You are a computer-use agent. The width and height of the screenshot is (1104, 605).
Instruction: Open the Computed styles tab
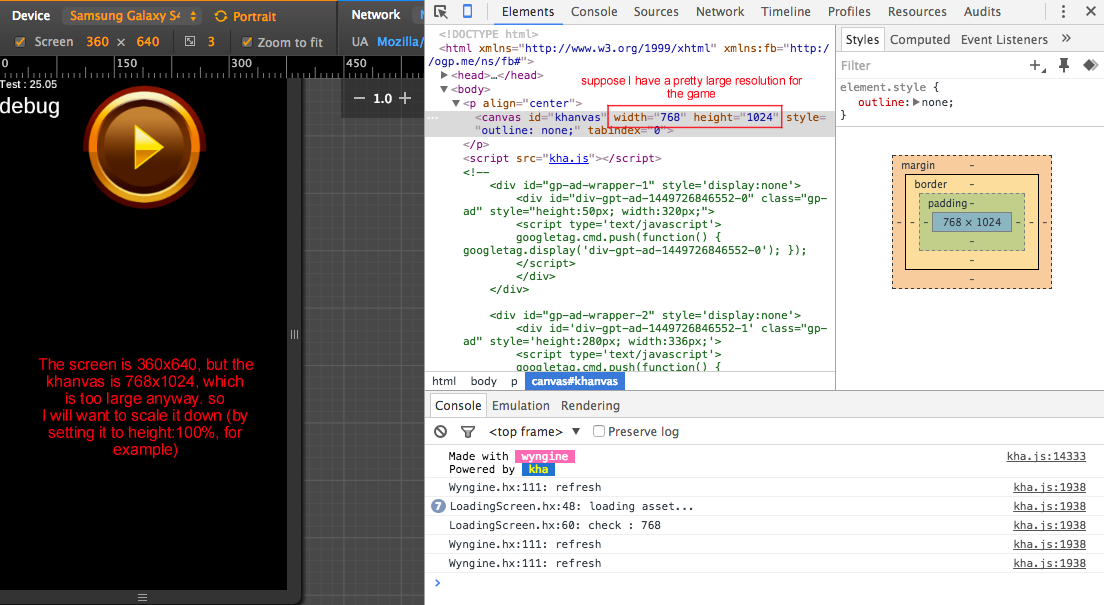click(920, 39)
